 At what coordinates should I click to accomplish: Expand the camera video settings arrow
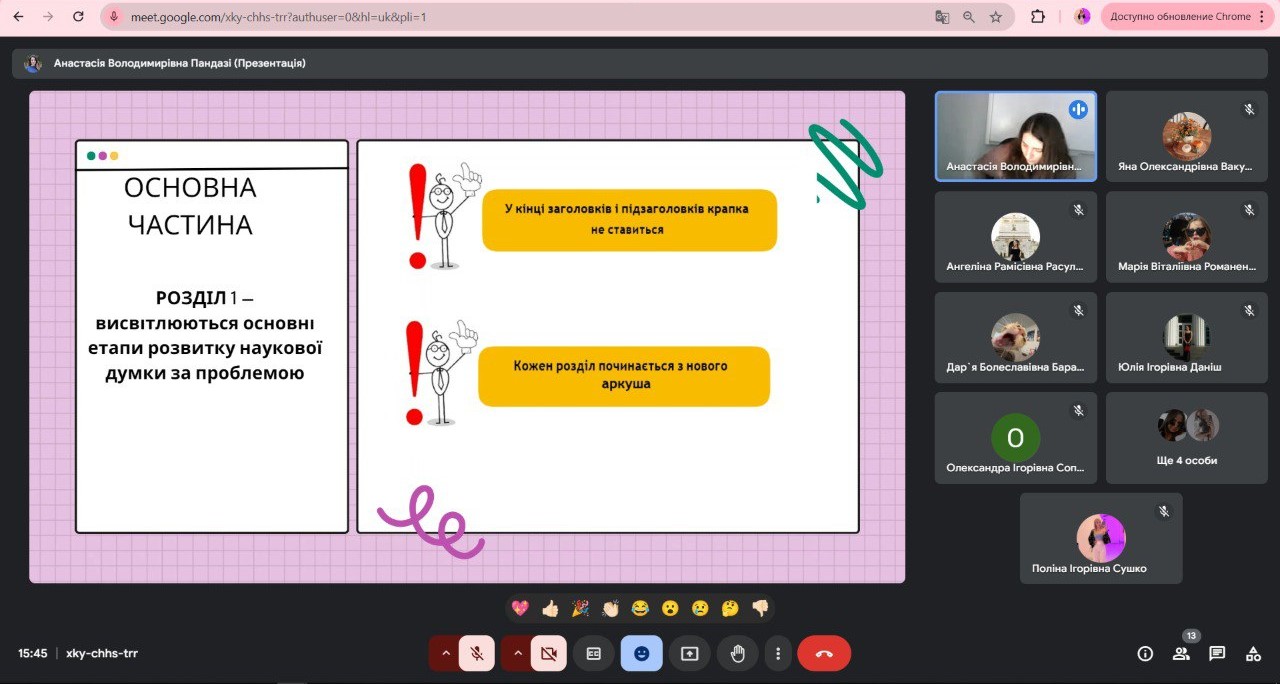coord(517,653)
